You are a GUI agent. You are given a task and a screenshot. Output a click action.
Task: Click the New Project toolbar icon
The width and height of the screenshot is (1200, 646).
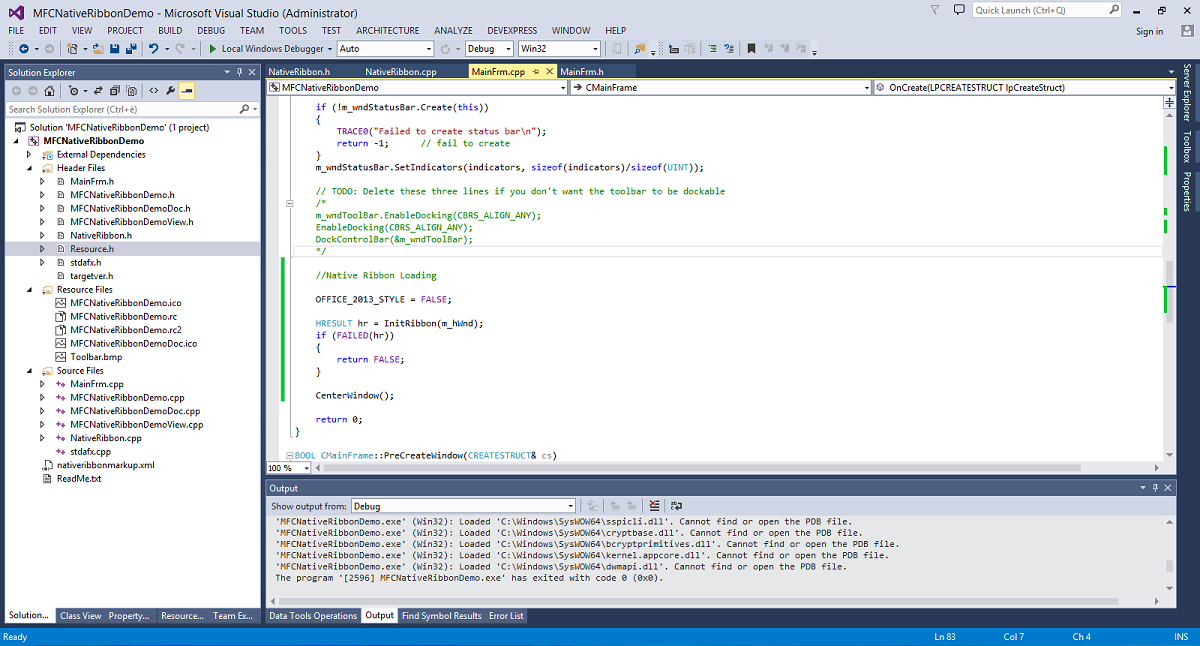(x=73, y=48)
